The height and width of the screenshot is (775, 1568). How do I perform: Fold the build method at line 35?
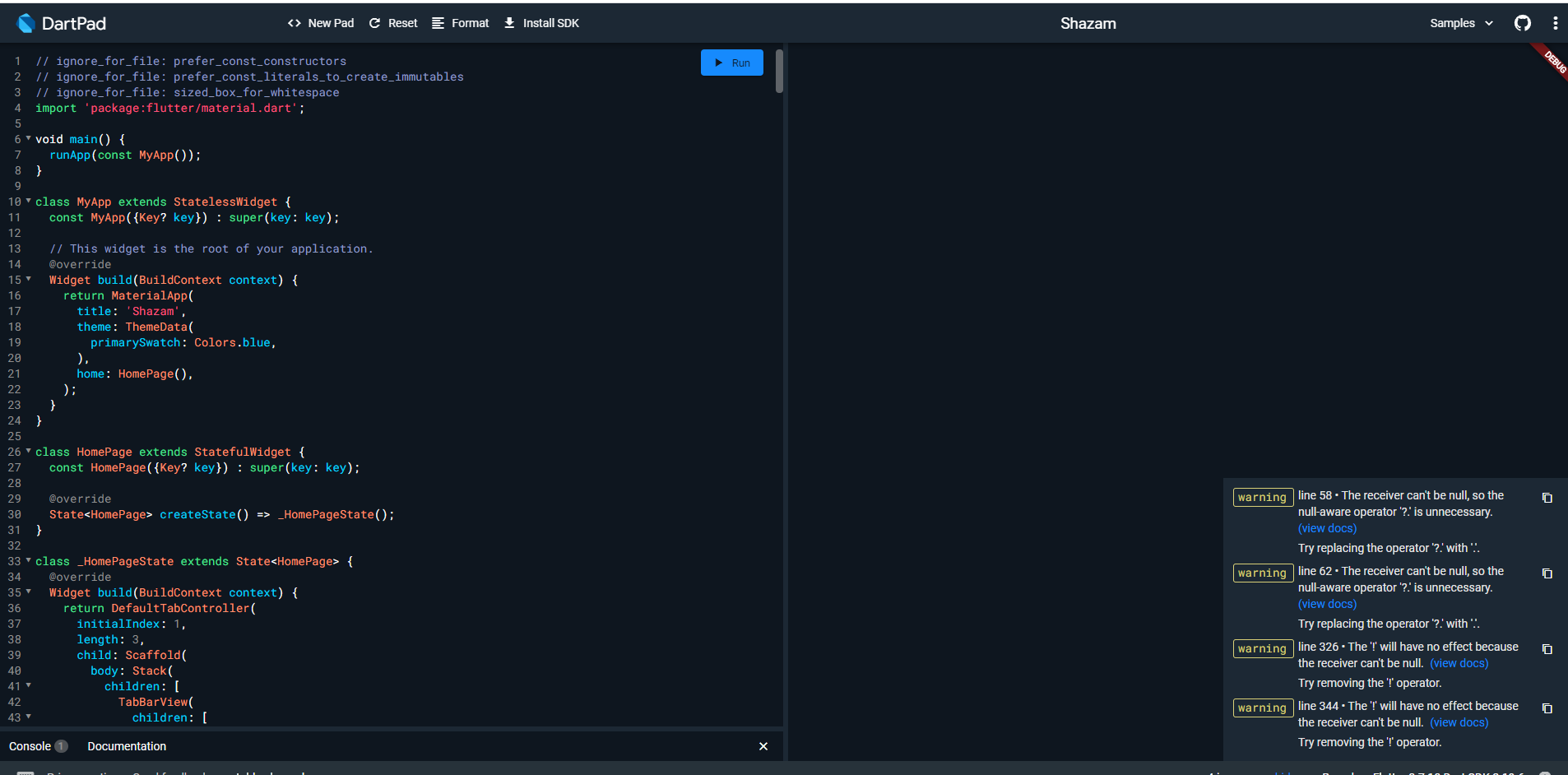[x=29, y=592]
